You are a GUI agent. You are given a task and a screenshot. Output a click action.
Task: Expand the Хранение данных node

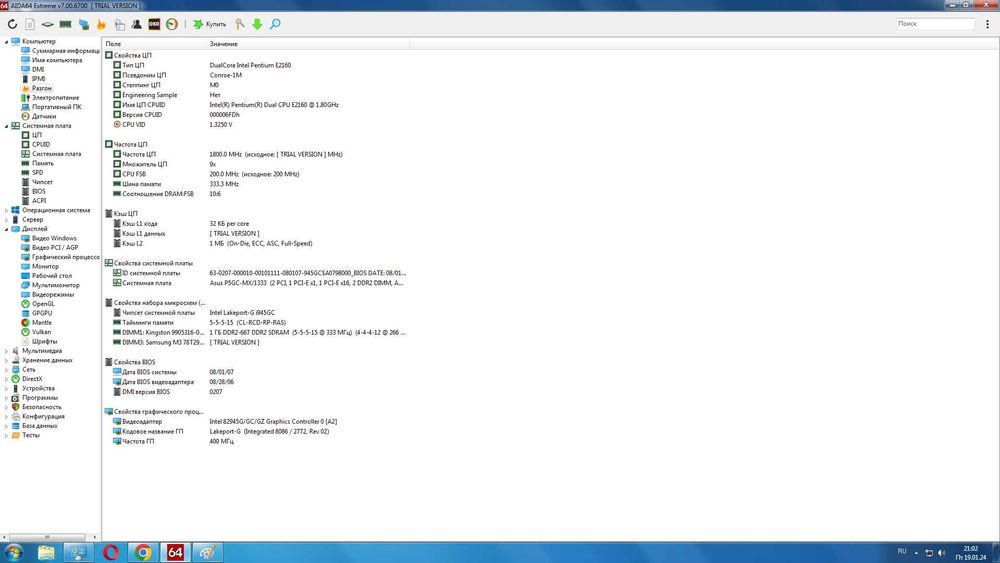click(6, 360)
